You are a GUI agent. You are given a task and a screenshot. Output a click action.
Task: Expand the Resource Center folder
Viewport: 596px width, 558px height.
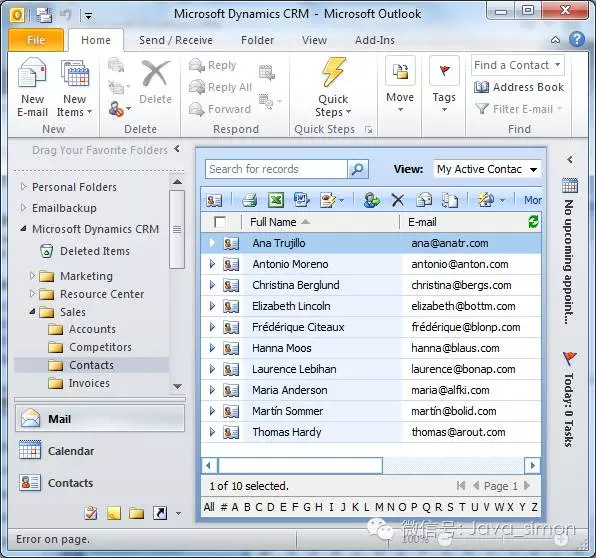click(x=32, y=293)
